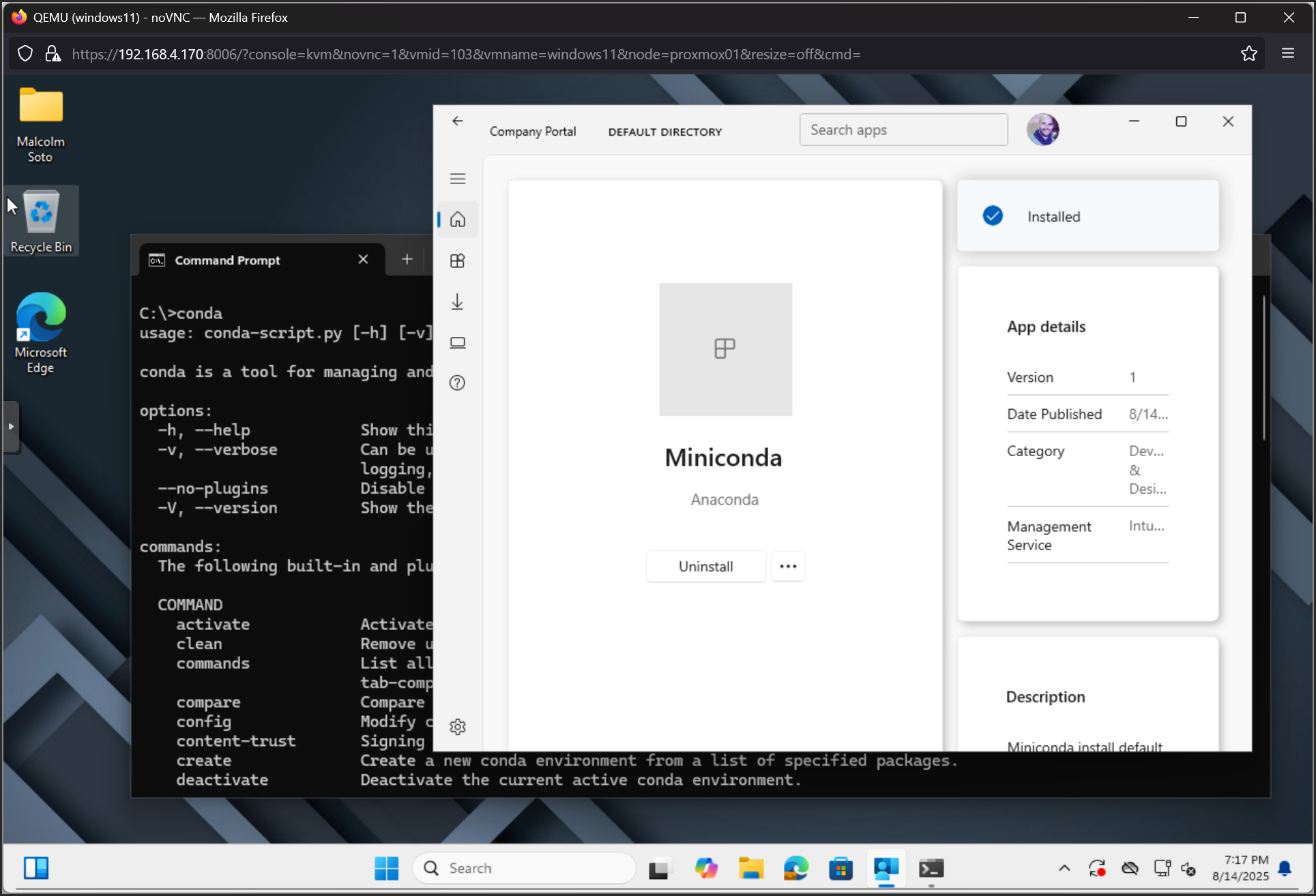
Task: Click the OneDrive tray icon
Action: pos(1130,868)
